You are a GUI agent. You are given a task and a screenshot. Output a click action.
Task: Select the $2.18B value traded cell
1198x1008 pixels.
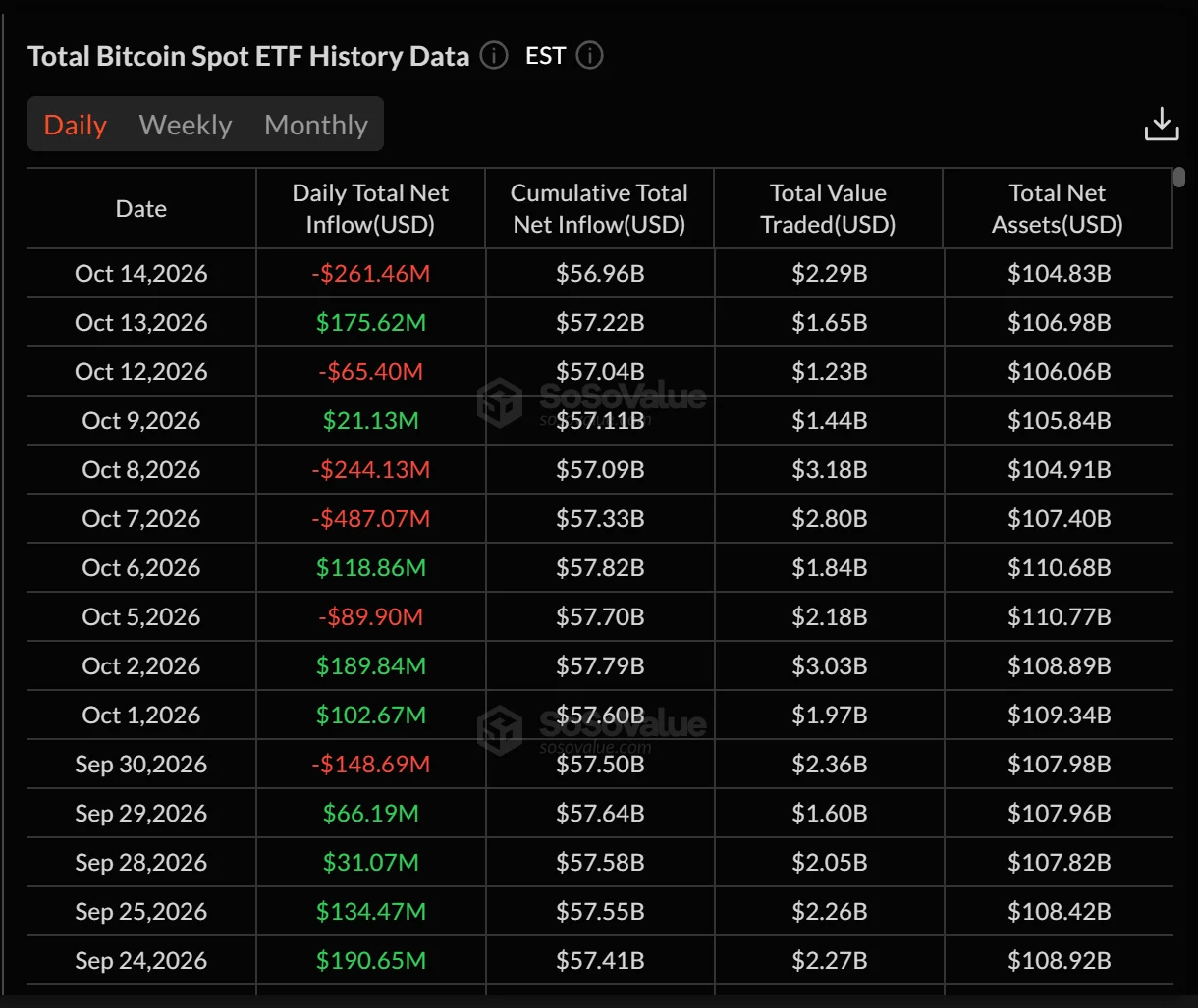point(829,616)
